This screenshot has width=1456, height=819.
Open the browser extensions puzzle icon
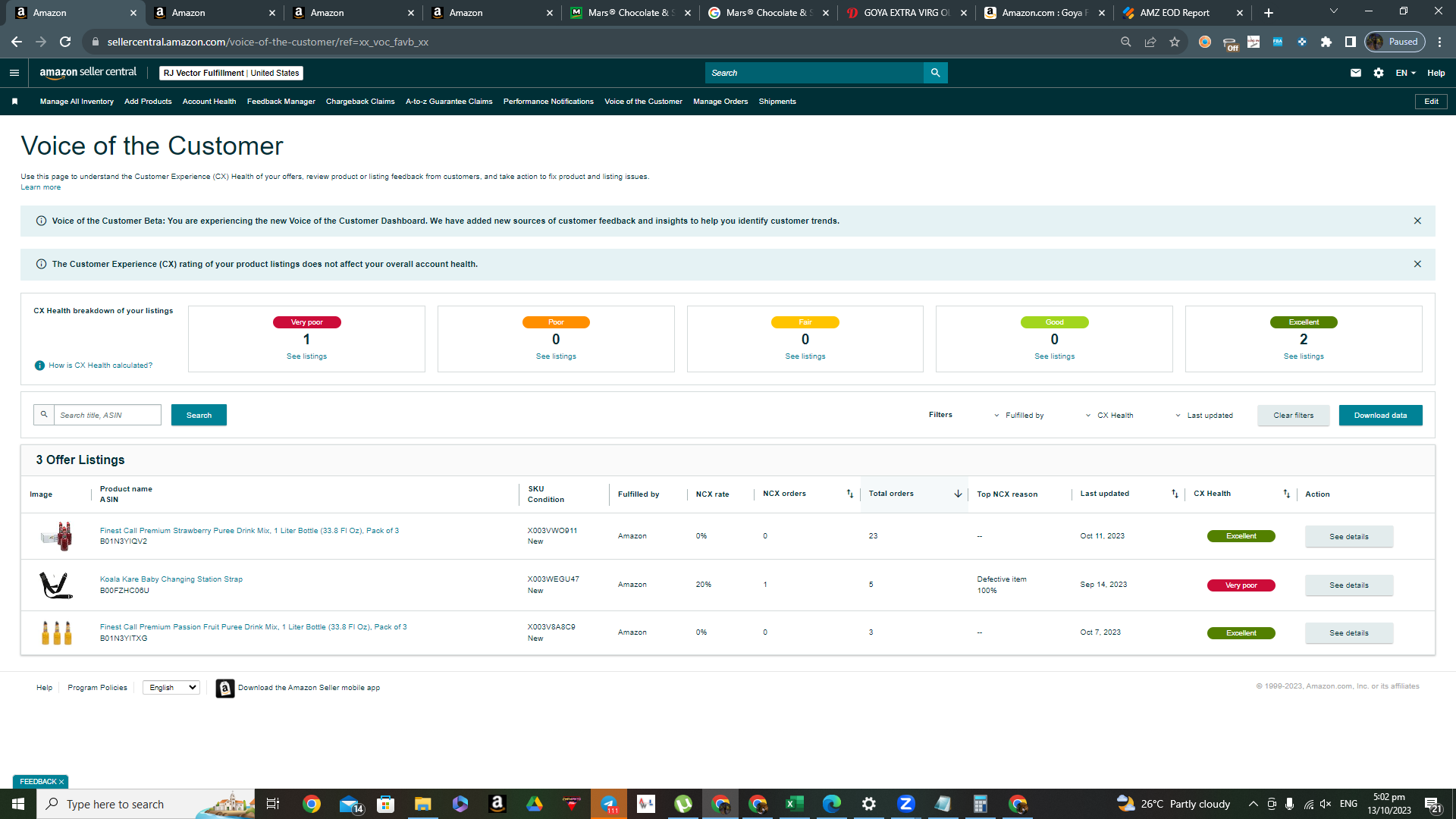click(x=1326, y=42)
